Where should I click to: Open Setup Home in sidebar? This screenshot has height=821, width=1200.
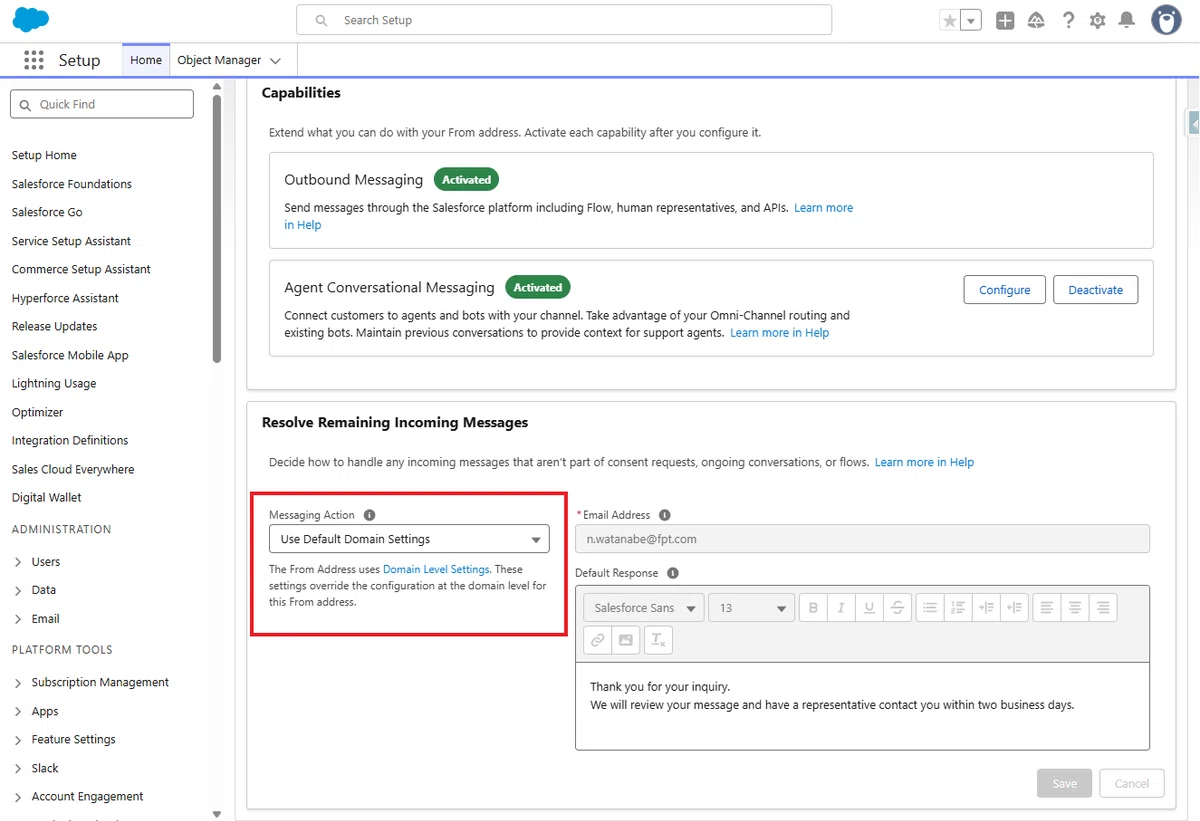[44, 155]
